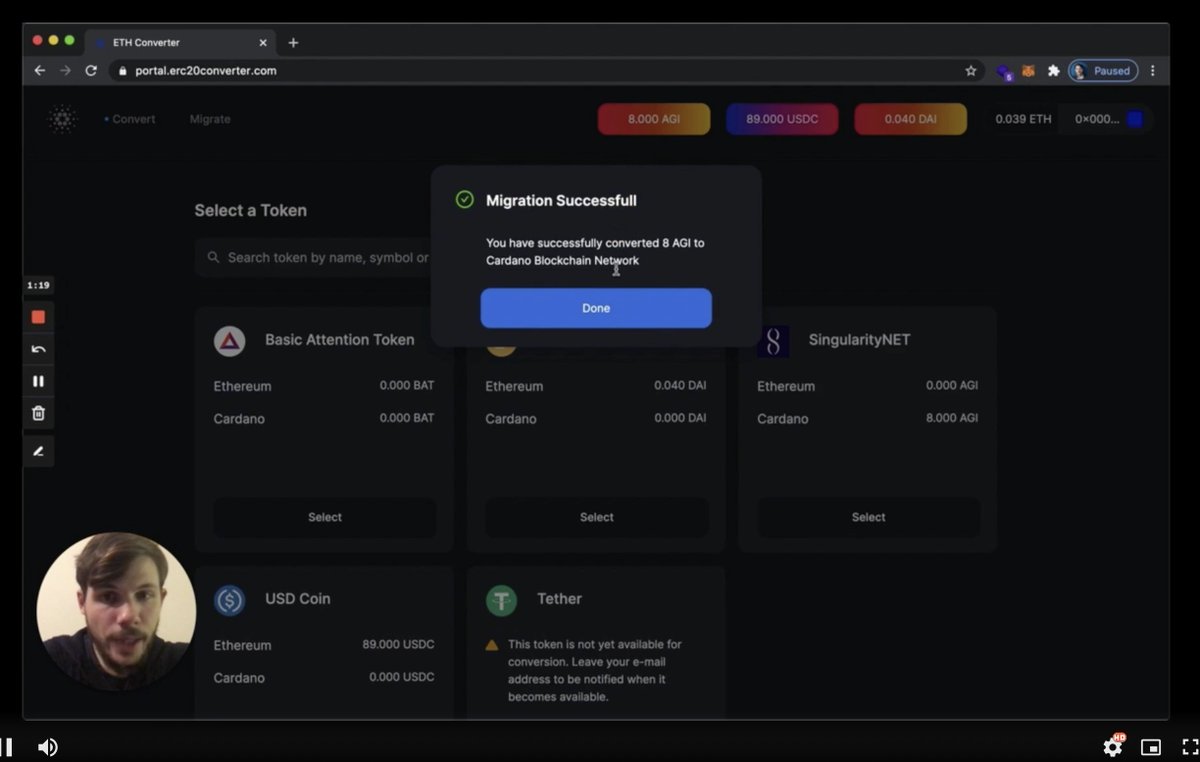Image resolution: width=1200 pixels, height=762 pixels.
Task: Select the DAI token card button
Action: [596, 517]
